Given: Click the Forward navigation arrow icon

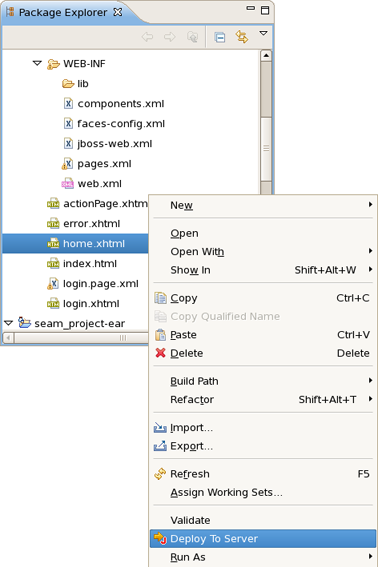Looking at the screenshot, I should point(170,37).
